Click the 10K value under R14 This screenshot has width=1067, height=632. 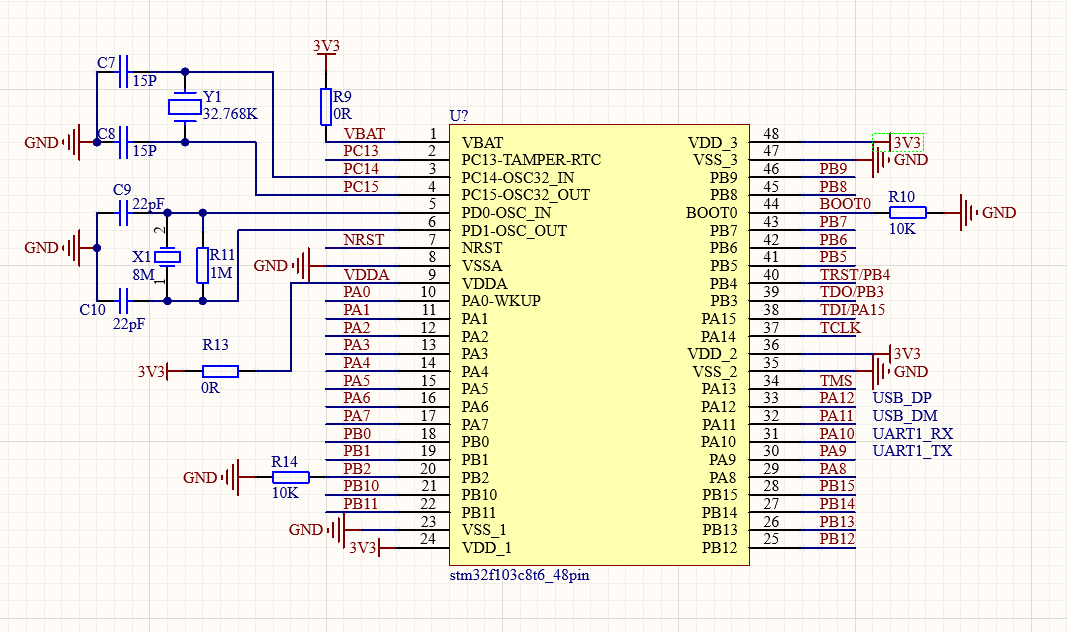(x=285, y=493)
